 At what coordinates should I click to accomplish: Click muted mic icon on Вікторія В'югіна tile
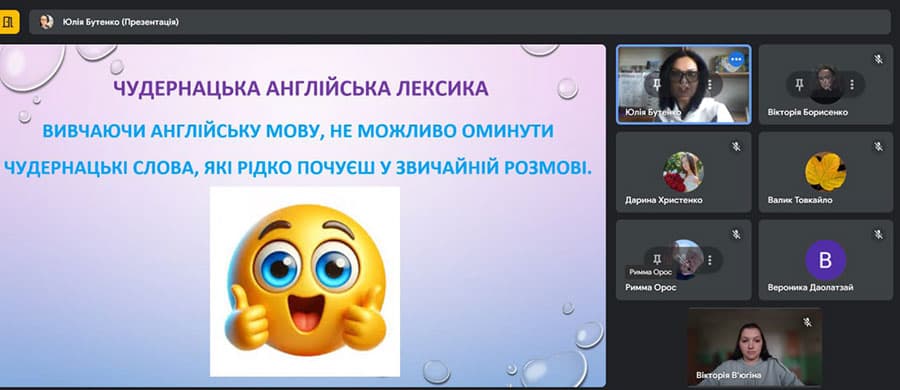pos(807,322)
